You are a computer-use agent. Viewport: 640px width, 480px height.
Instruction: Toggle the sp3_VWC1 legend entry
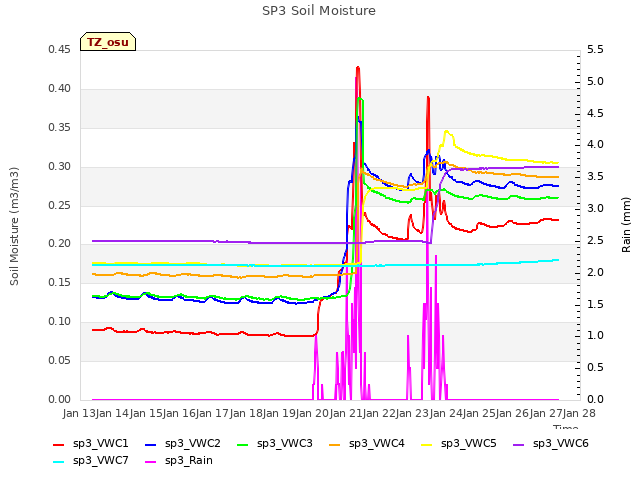tap(91, 443)
